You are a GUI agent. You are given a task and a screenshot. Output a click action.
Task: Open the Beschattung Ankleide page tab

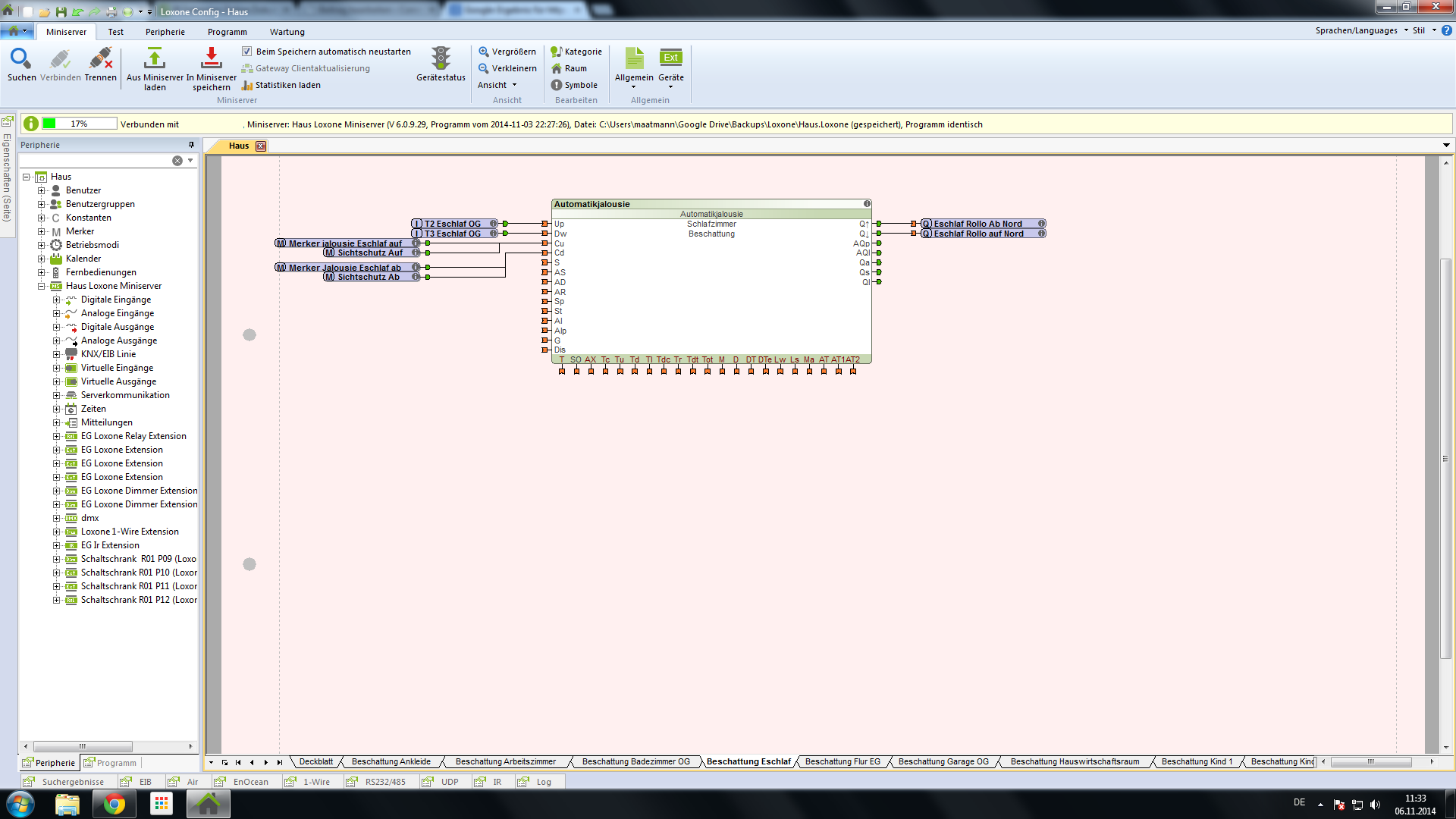(x=391, y=761)
